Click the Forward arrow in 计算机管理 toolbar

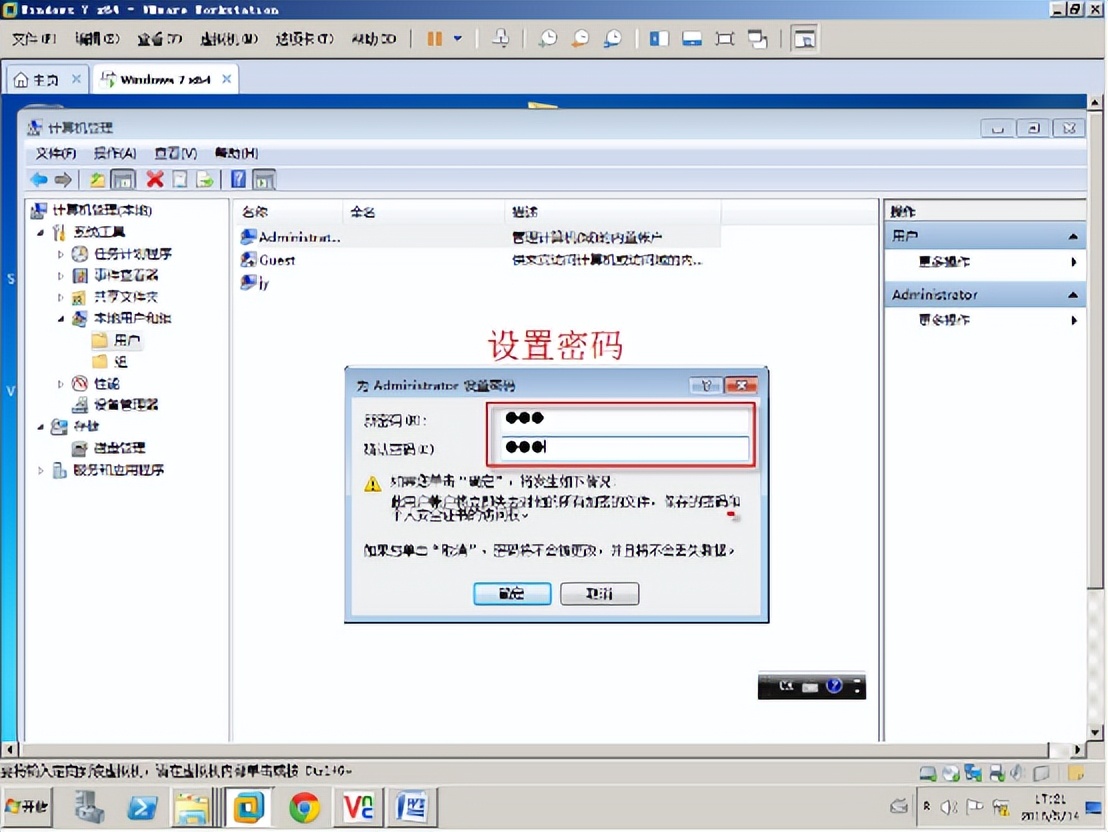[63, 180]
